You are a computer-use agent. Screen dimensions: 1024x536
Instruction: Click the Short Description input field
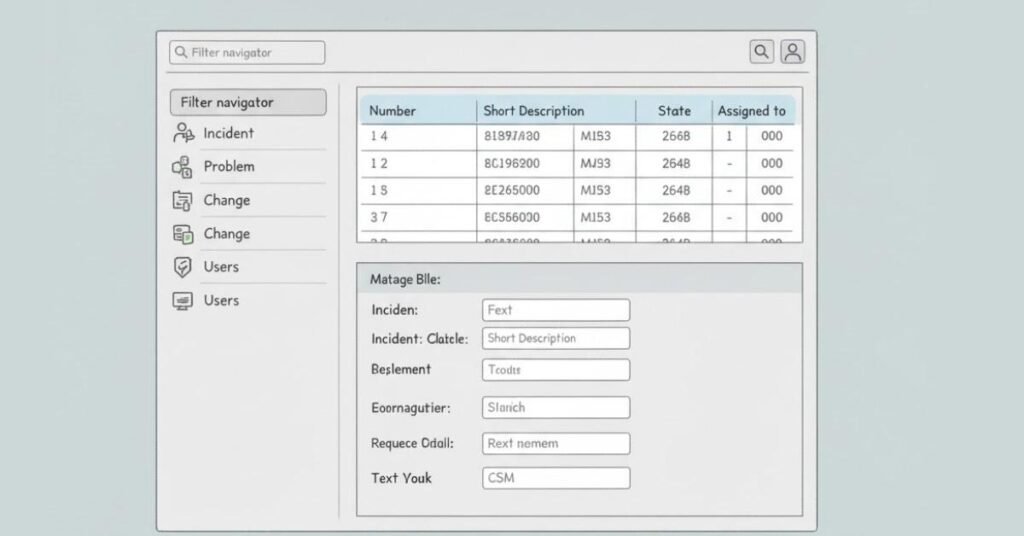coord(556,338)
